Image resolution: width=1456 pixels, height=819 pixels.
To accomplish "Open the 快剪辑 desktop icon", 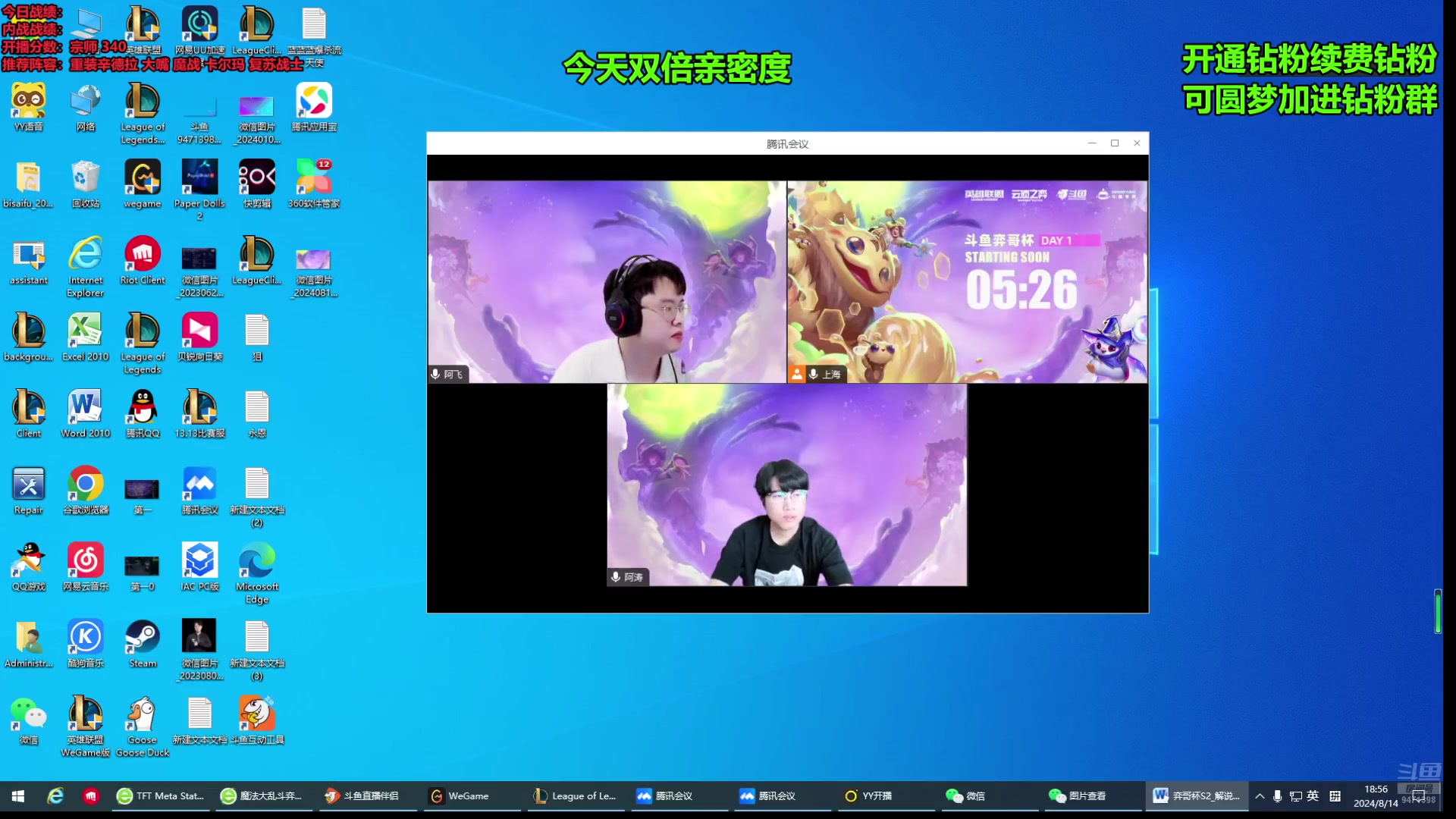I will [256, 178].
